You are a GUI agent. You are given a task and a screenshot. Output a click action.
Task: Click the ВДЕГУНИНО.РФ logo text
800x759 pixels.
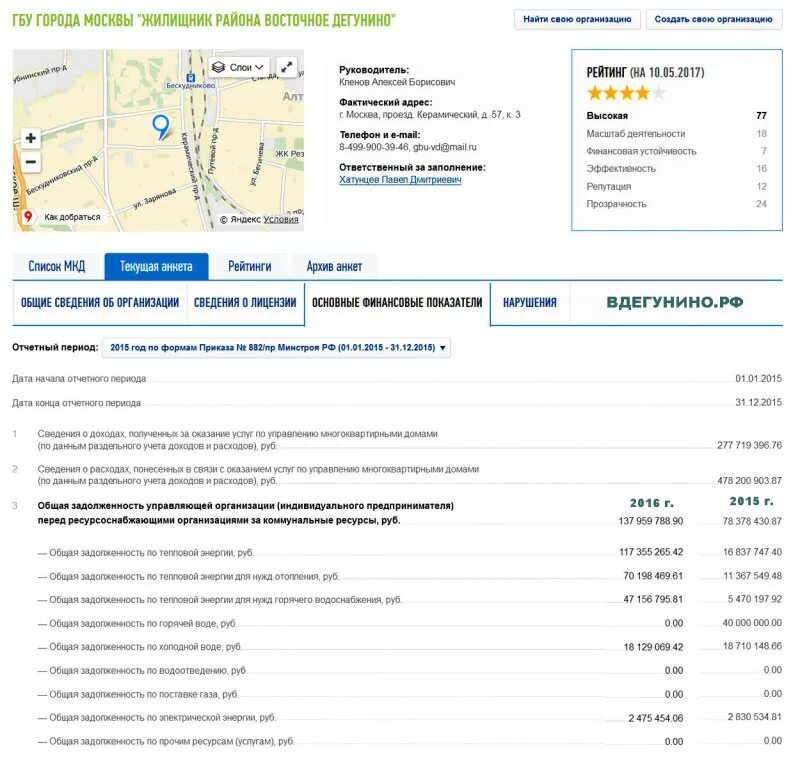click(x=674, y=302)
